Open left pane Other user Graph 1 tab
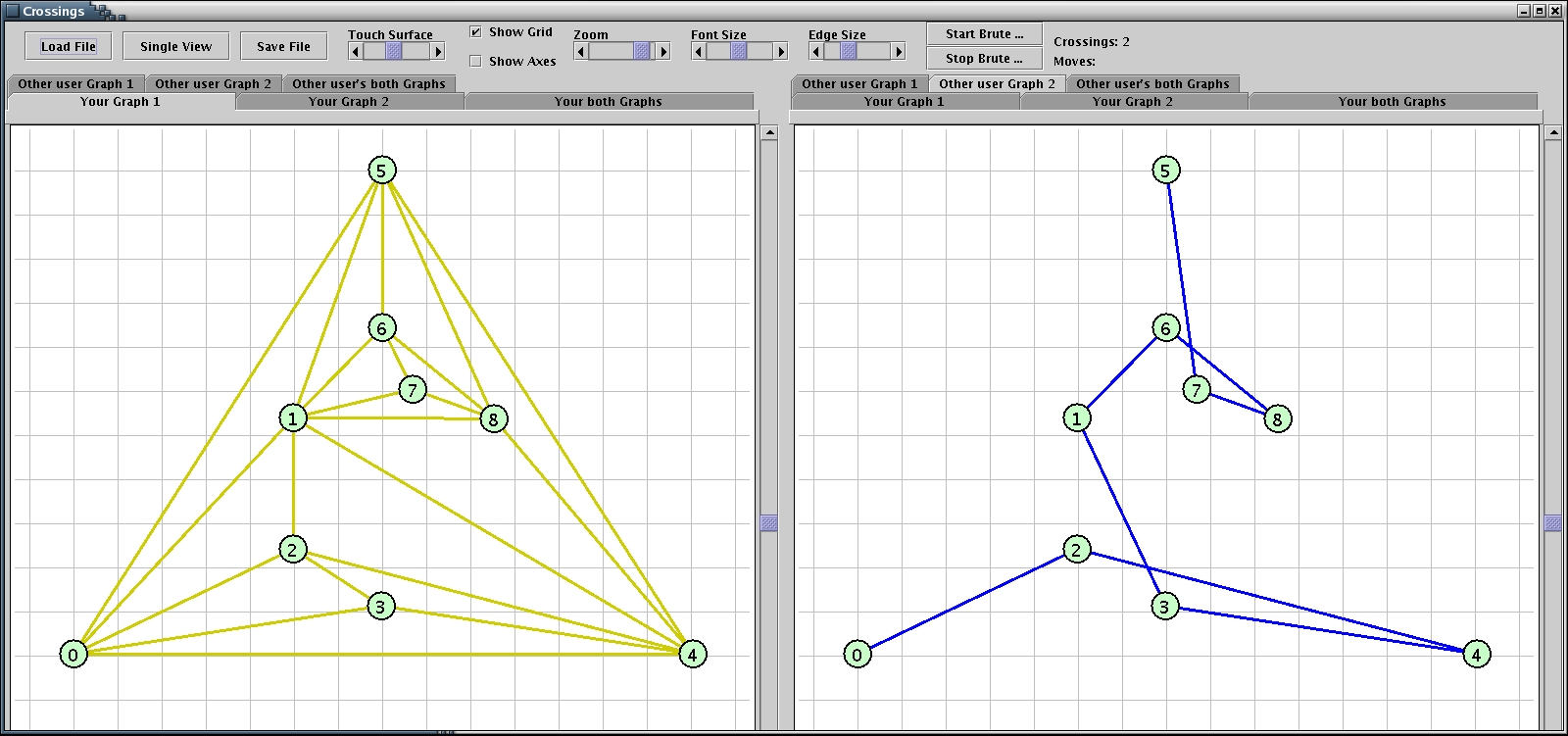This screenshot has height=736, width=1568. [75, 83]
